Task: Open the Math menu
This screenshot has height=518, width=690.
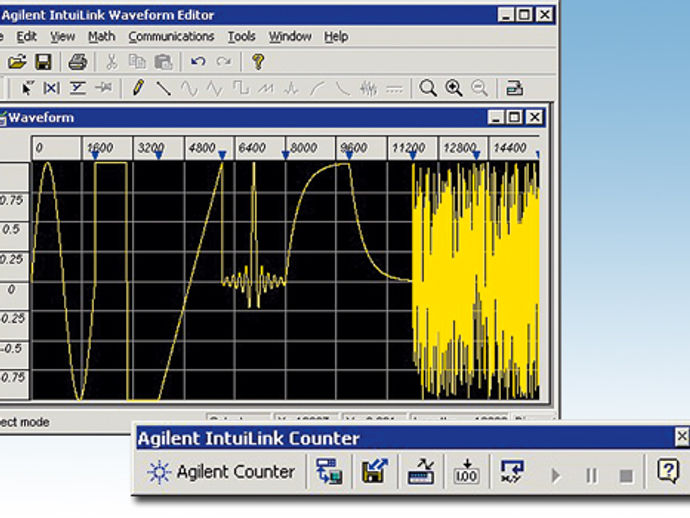Action: (x=101, y=37)
